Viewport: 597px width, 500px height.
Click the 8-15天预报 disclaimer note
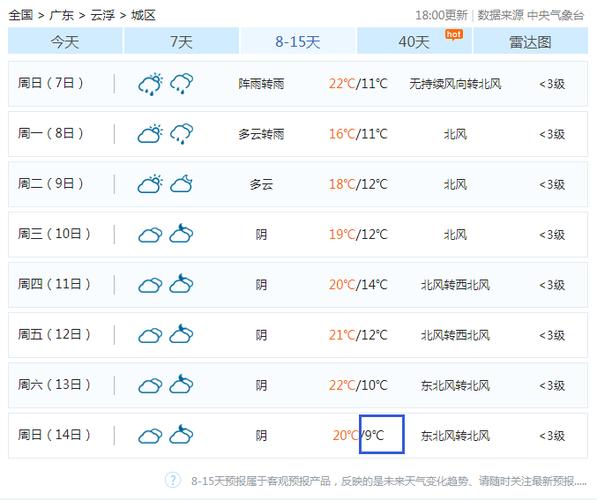tap(389, 481)
